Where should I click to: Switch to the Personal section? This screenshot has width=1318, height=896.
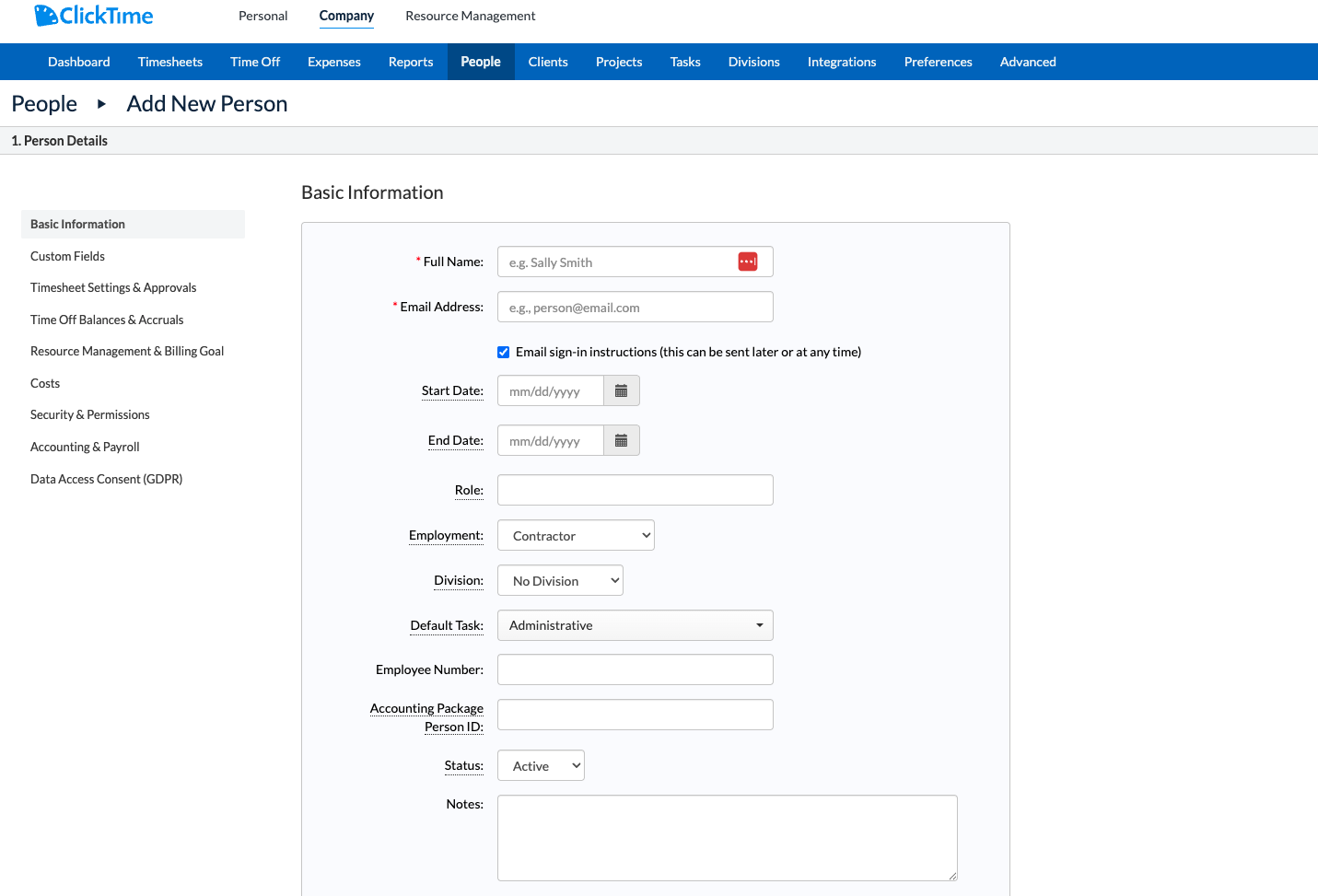click(263, 16)
